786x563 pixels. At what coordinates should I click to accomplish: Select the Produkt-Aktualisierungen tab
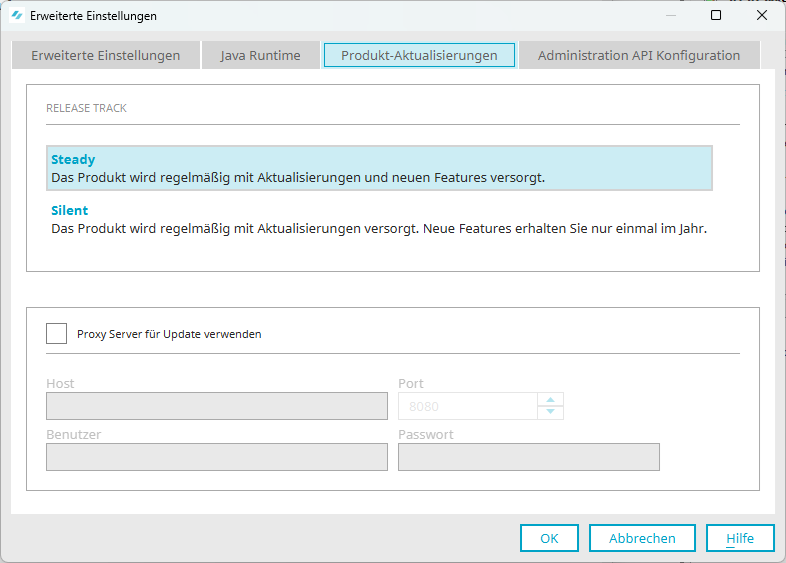[x=419, y=55]
